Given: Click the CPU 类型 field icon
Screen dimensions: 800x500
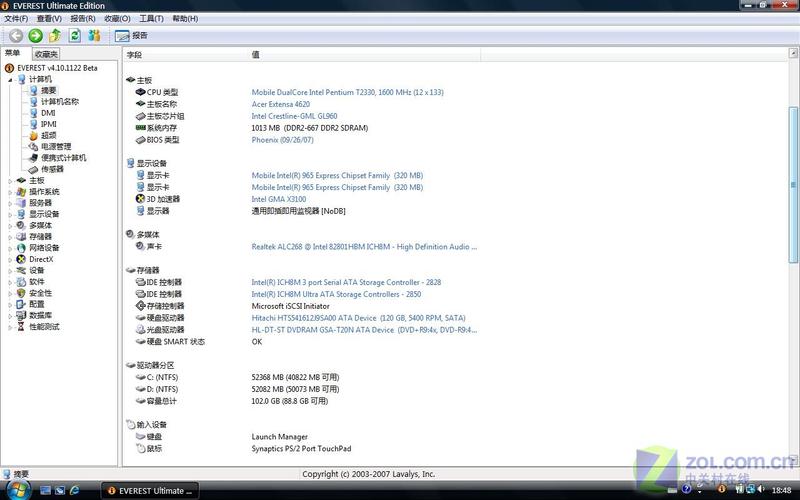Looking at the screenshot, I should 141,92.
